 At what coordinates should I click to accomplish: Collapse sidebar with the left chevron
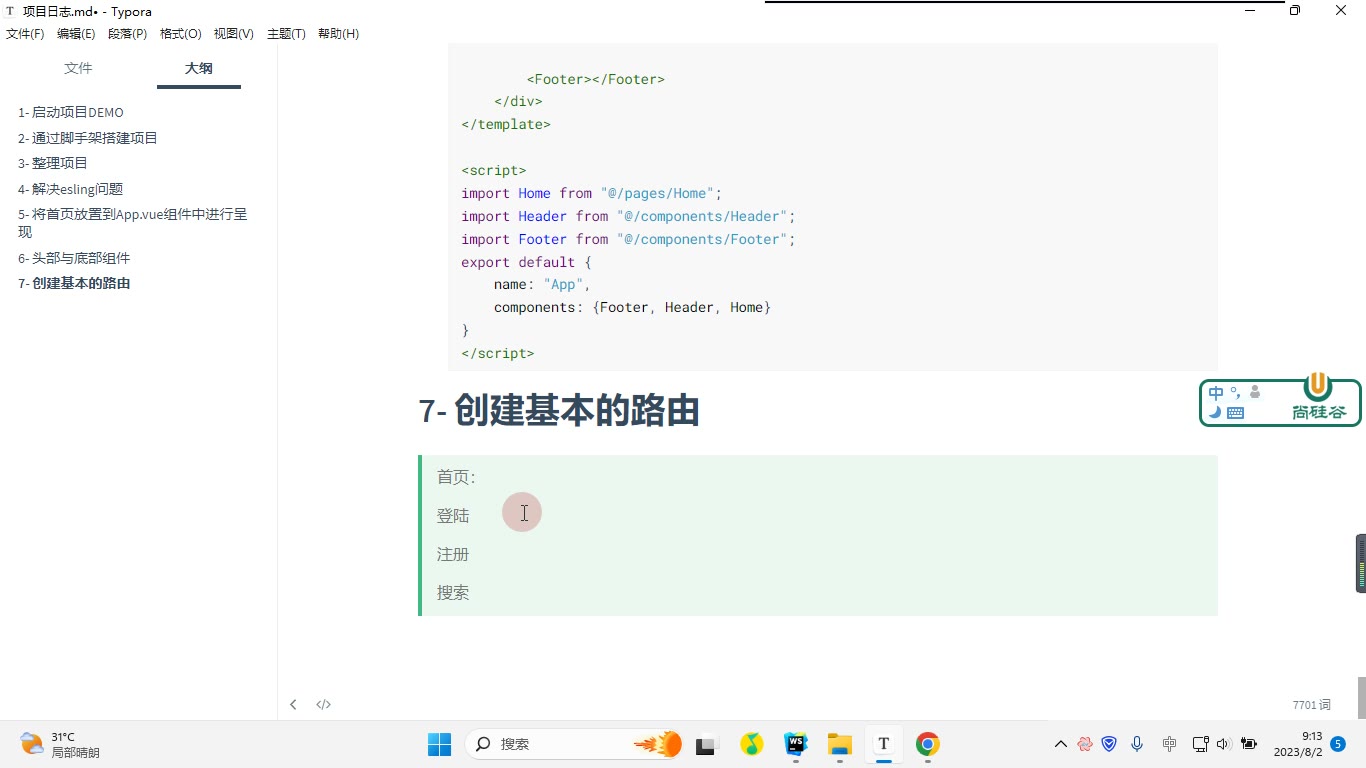tap(293, 704)
